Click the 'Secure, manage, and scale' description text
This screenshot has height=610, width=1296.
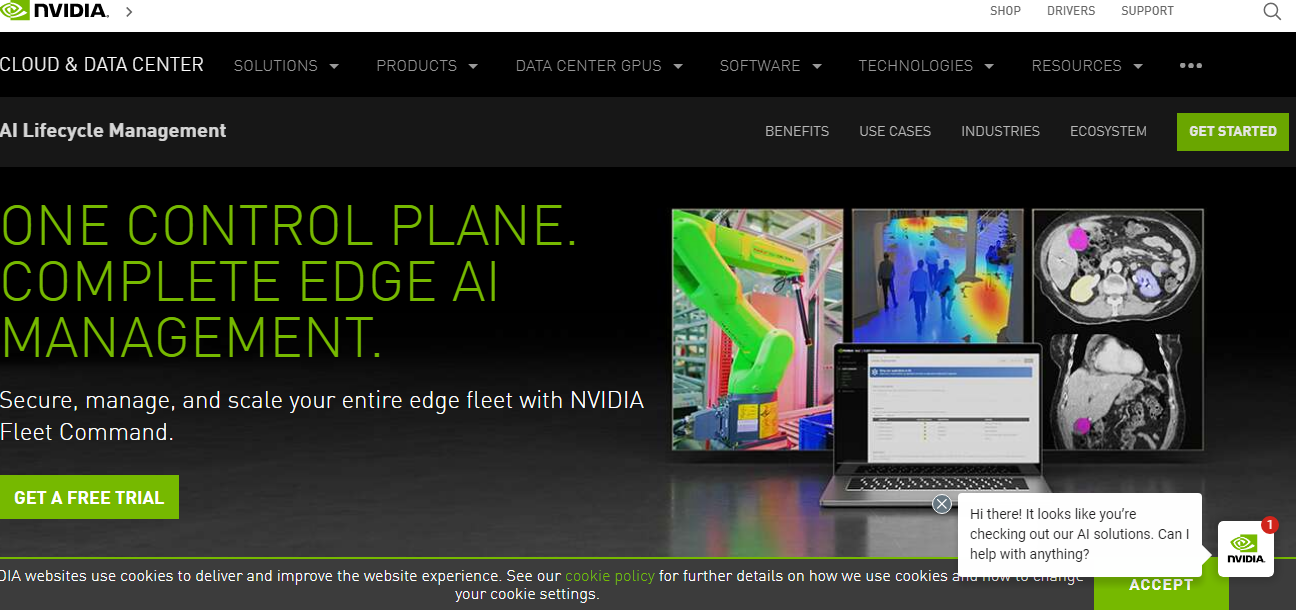point(322,416)
